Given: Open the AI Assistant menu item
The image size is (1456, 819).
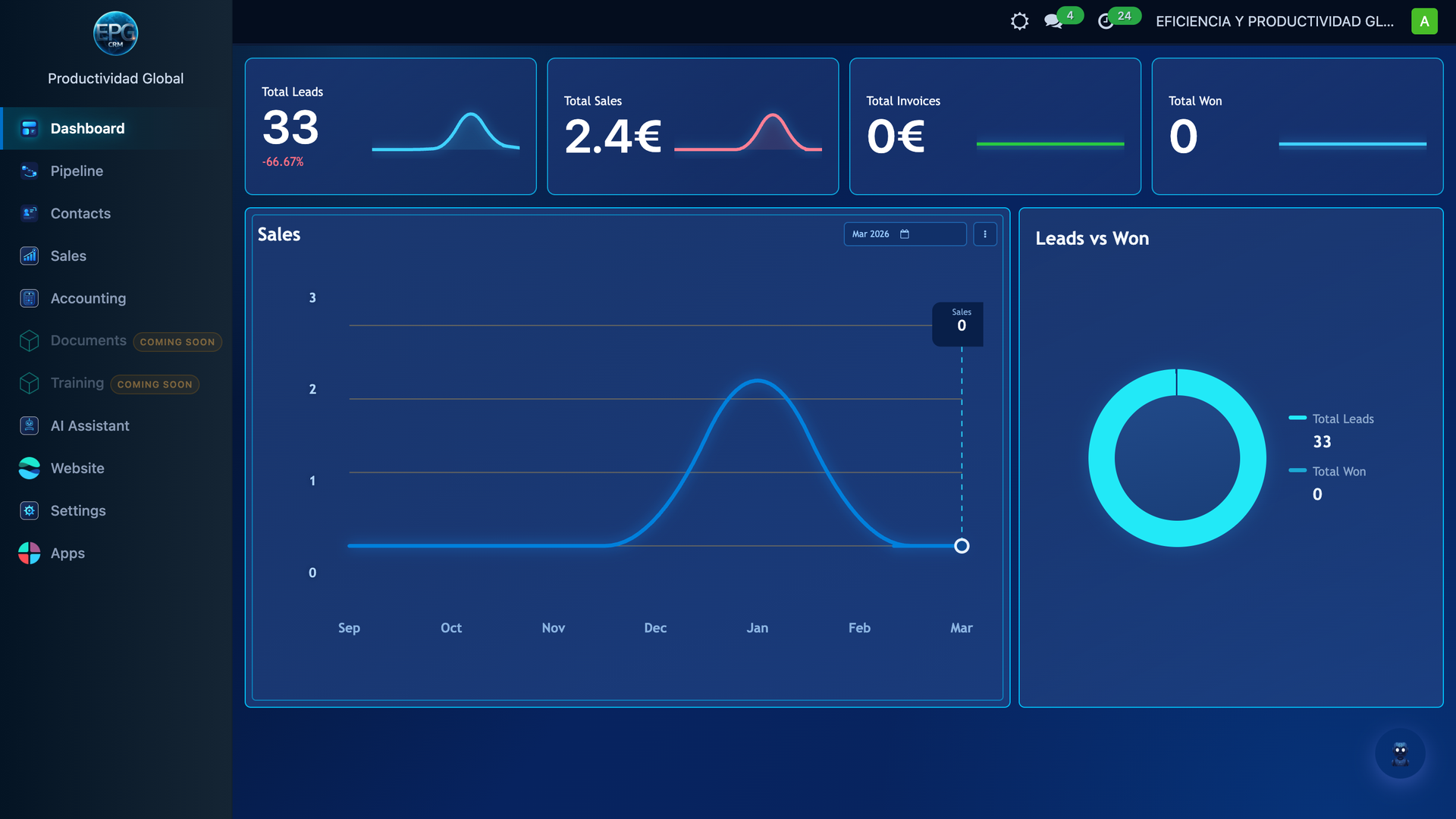Looking at the screenshot, I should click(89, 426).
